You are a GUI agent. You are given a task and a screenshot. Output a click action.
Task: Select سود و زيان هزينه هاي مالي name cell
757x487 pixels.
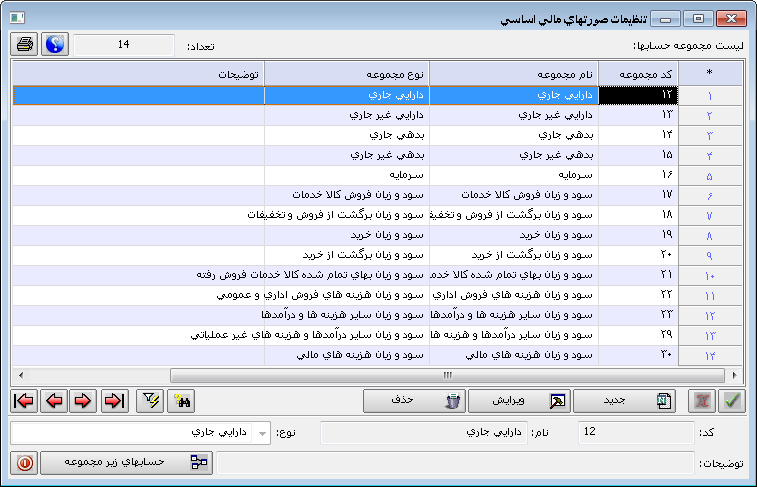tap(514, 355)
